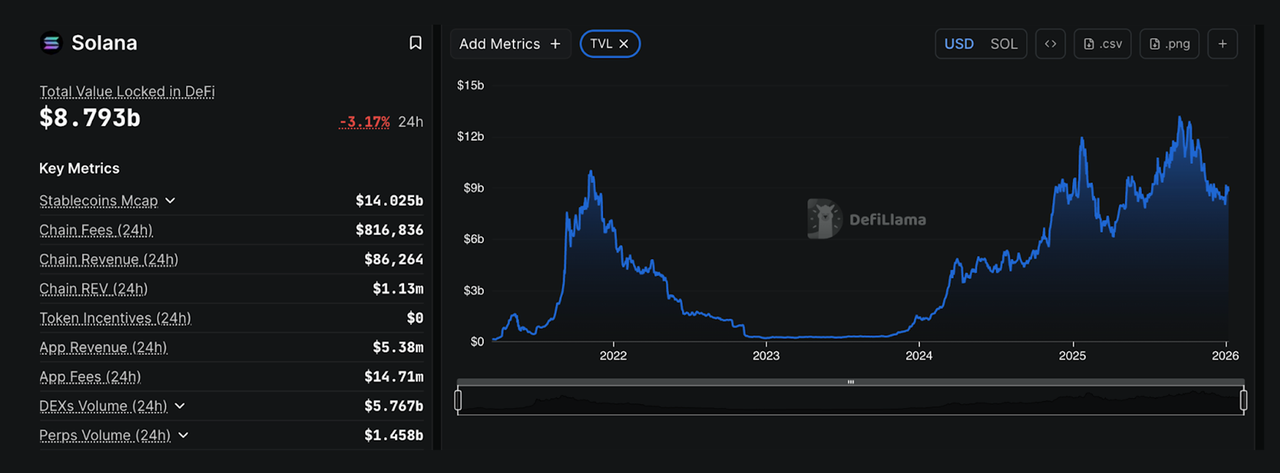Click the 2023 x-axis label
This screenshot has width=1280, height=473.
coord(766,356)
